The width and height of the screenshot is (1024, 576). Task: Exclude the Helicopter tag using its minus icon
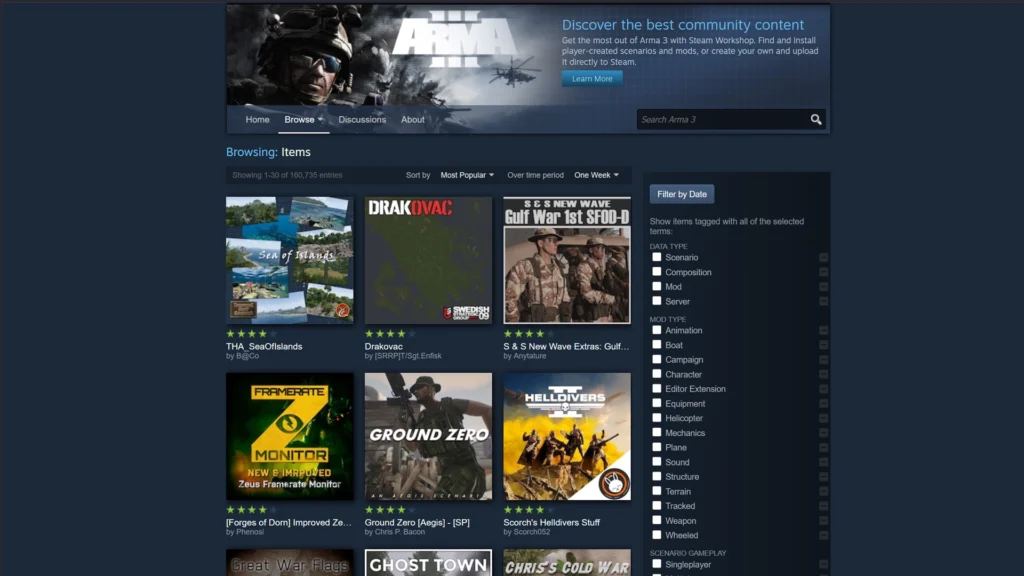(824, 418)
